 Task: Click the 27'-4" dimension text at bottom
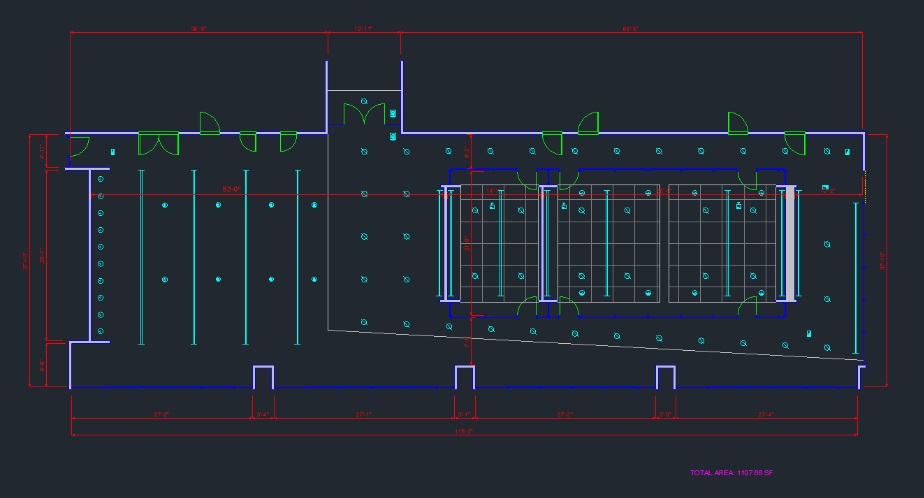coord(765,415)
